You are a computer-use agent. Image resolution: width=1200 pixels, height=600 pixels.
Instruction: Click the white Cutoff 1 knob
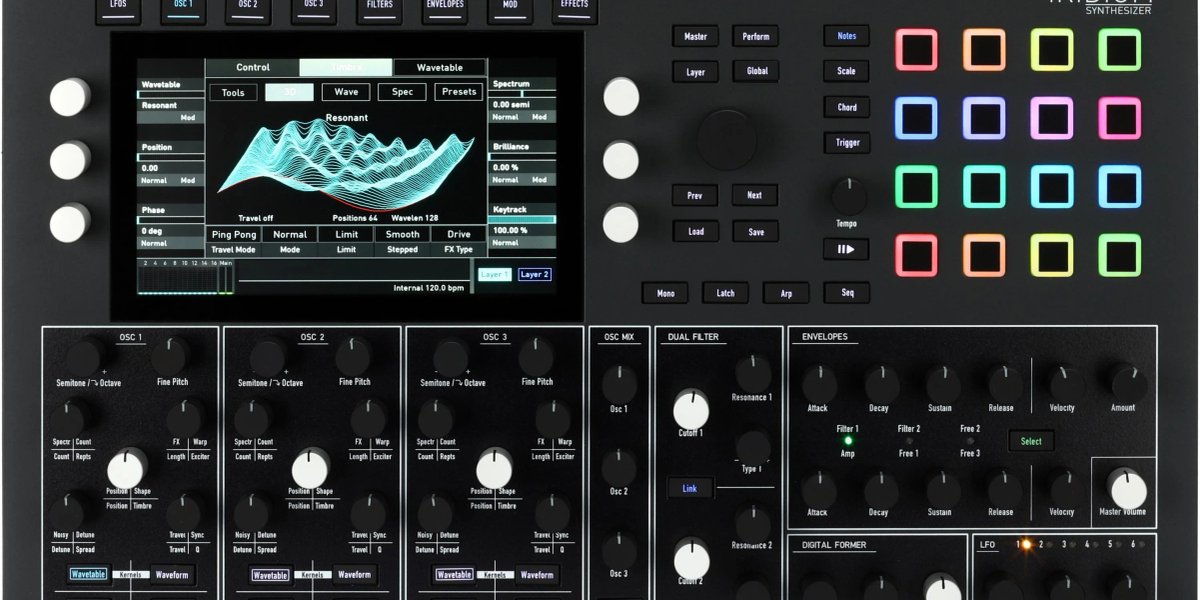(691, 410)
